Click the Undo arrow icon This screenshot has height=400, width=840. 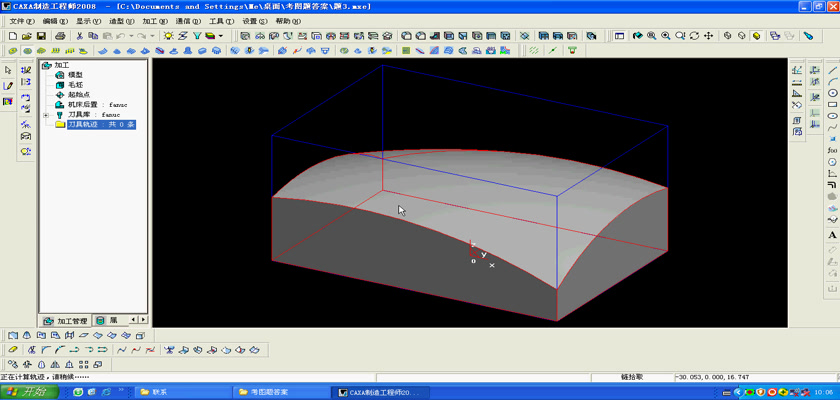121,36
